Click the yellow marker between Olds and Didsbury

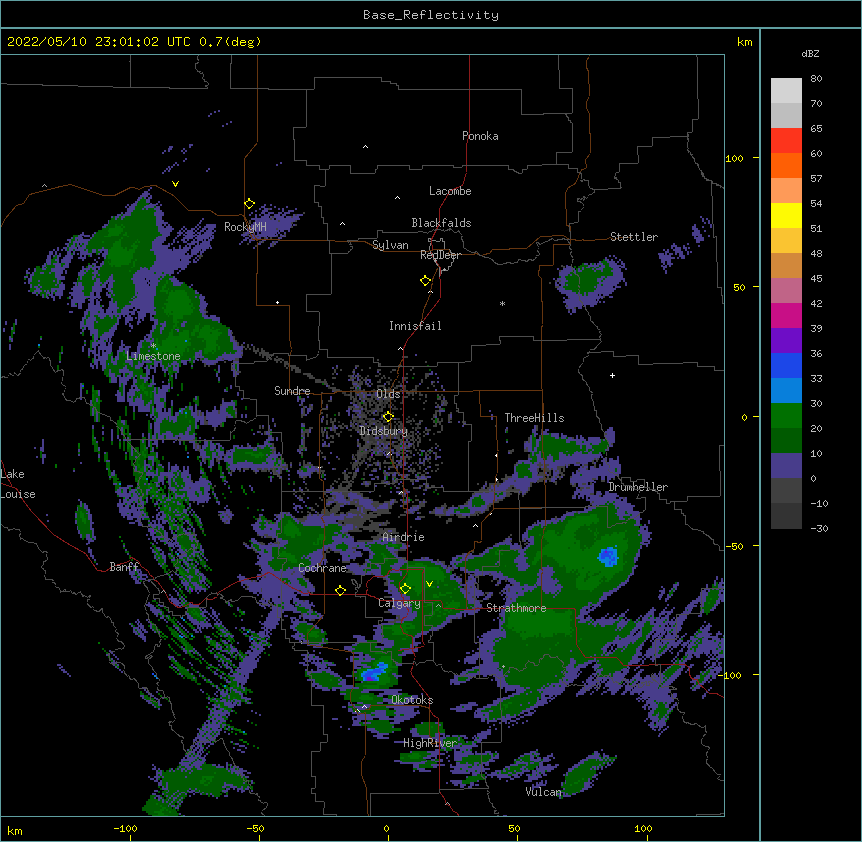tap(388, 417)
